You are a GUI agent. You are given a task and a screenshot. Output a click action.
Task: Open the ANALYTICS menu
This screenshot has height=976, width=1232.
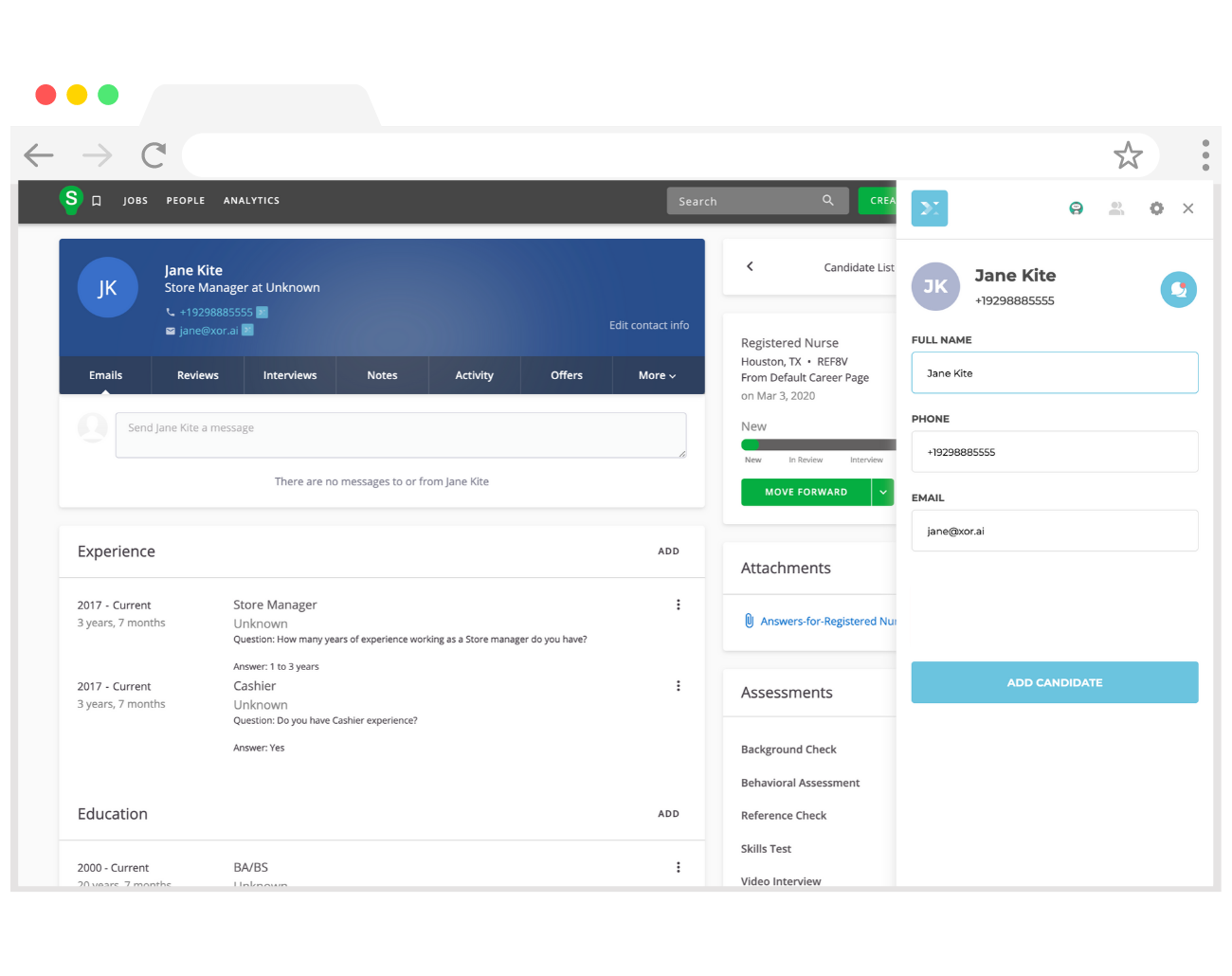coord(251,201)
